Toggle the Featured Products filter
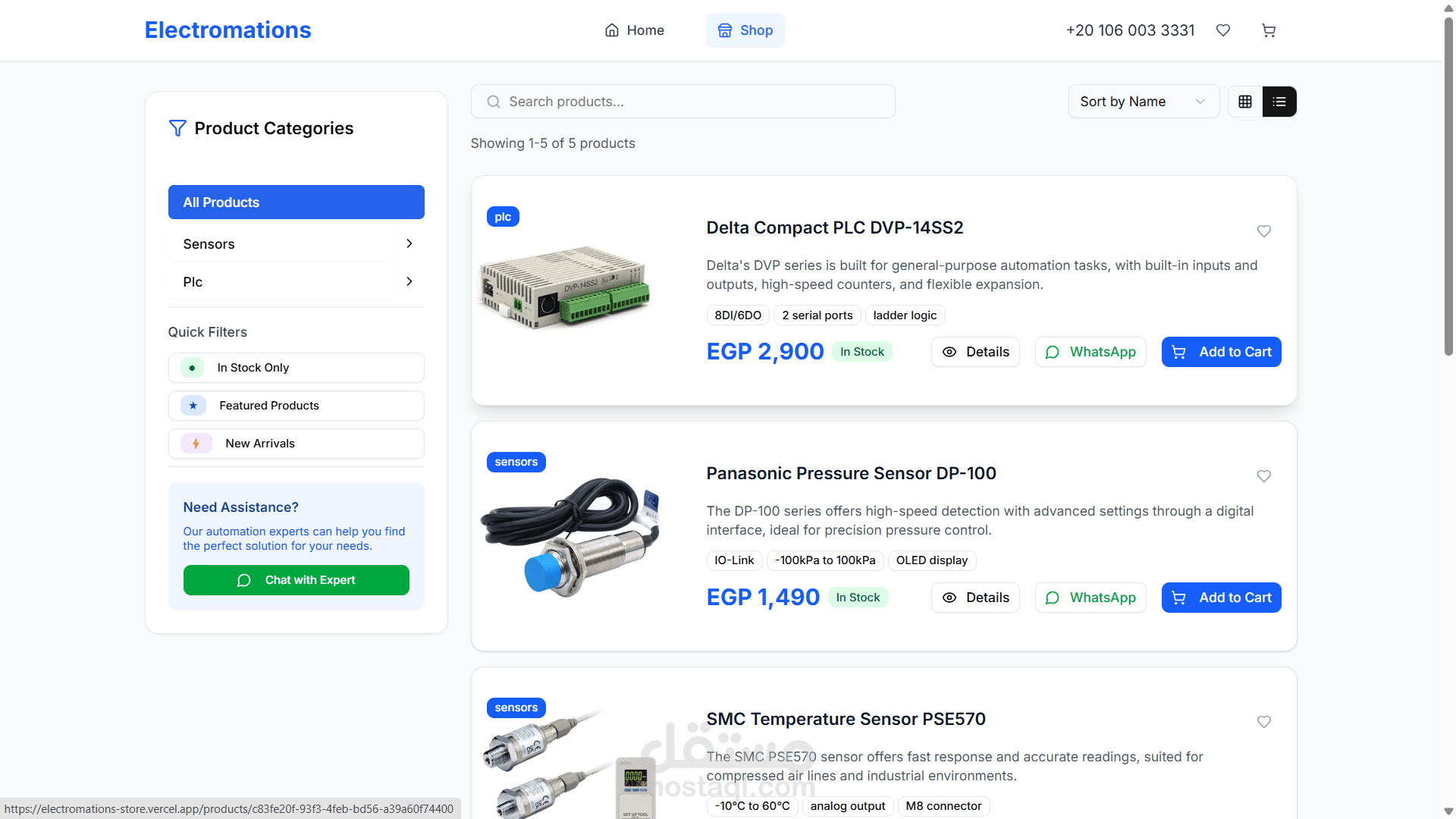The width and height of the screenshot is (1456, 819). coord(296,406)
